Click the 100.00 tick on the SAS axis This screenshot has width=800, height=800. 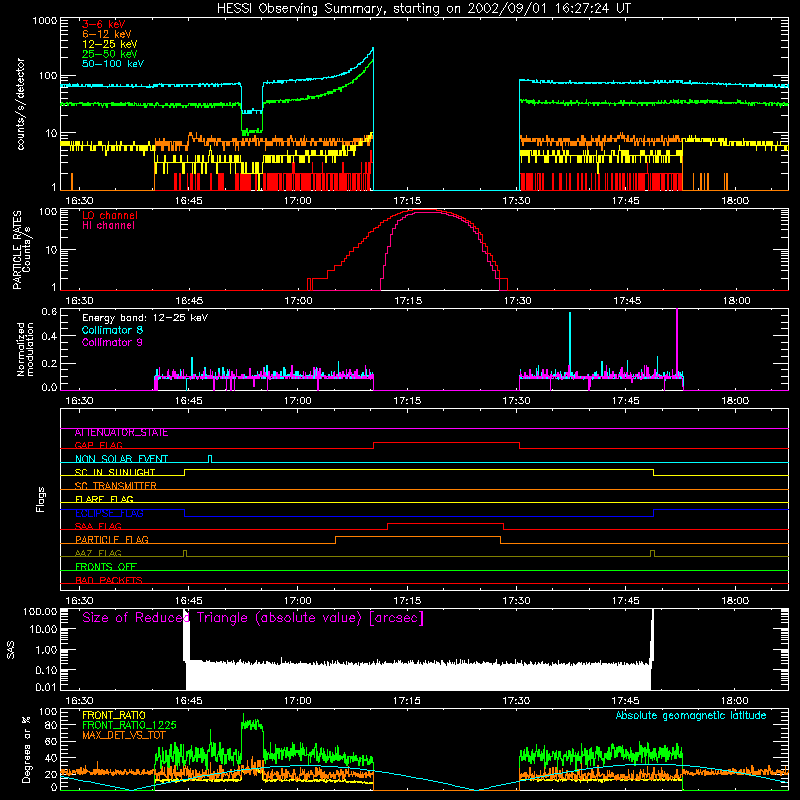40,611
